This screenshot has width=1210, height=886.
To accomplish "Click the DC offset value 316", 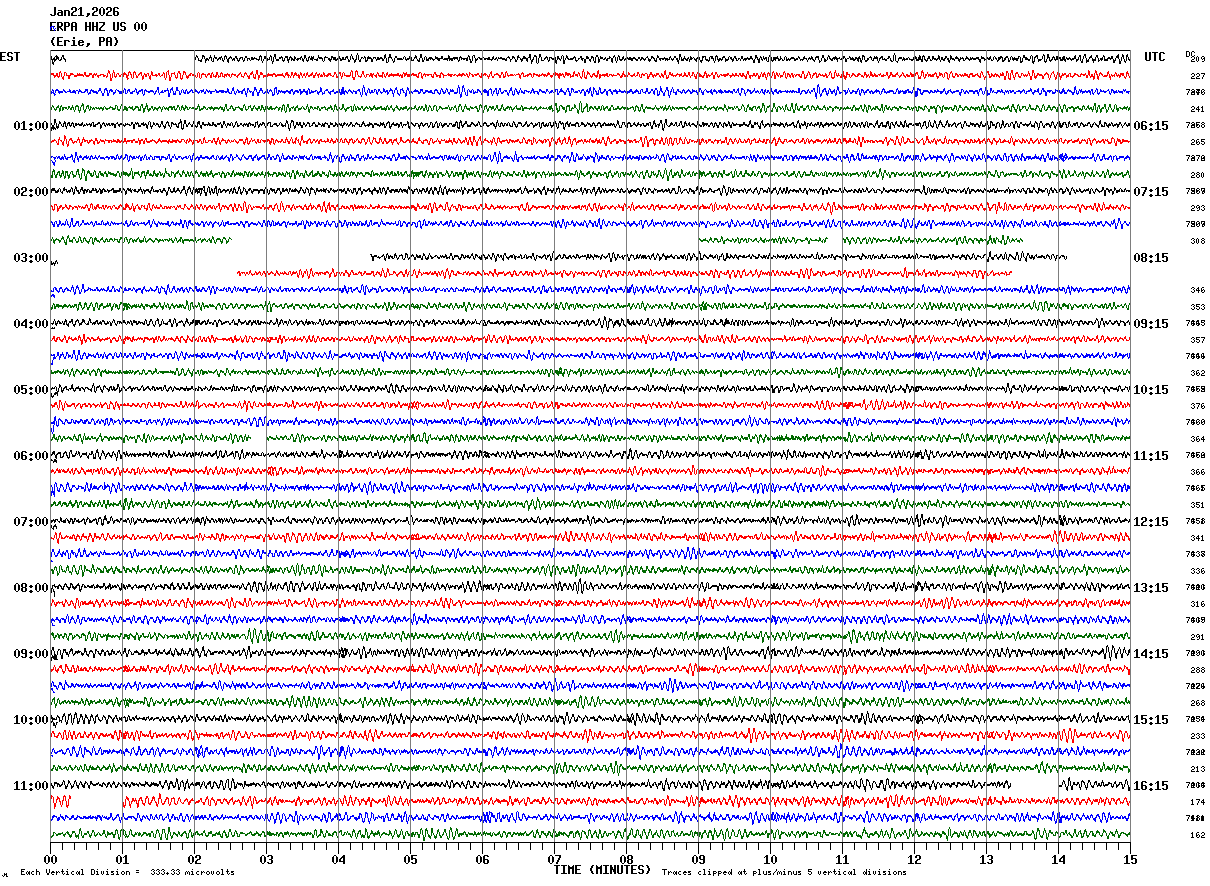I will pyautogui.click(x=1197, y=604).
